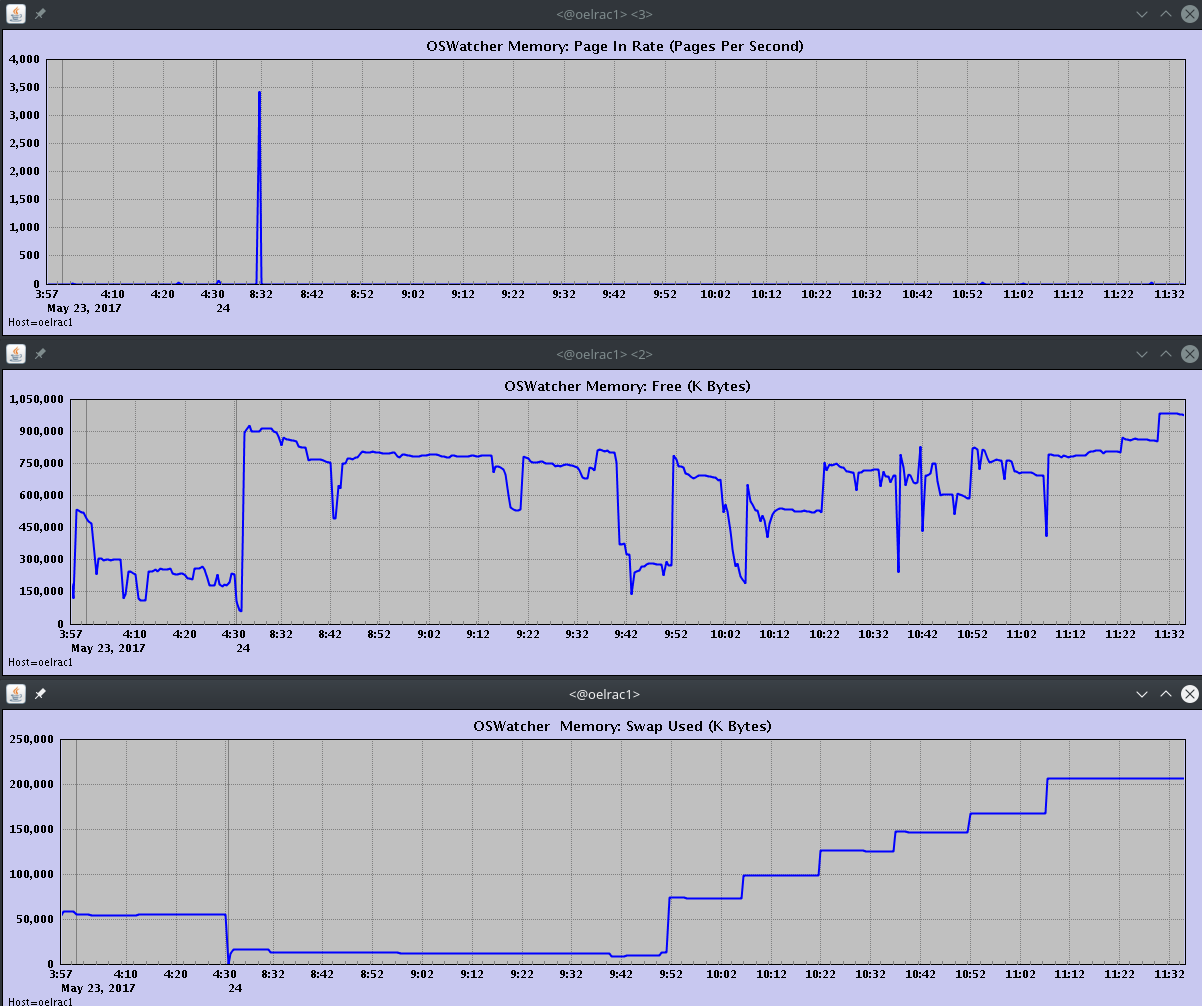Click the 'May 23, 2017' date under Free chart

(x=108, y=647)
